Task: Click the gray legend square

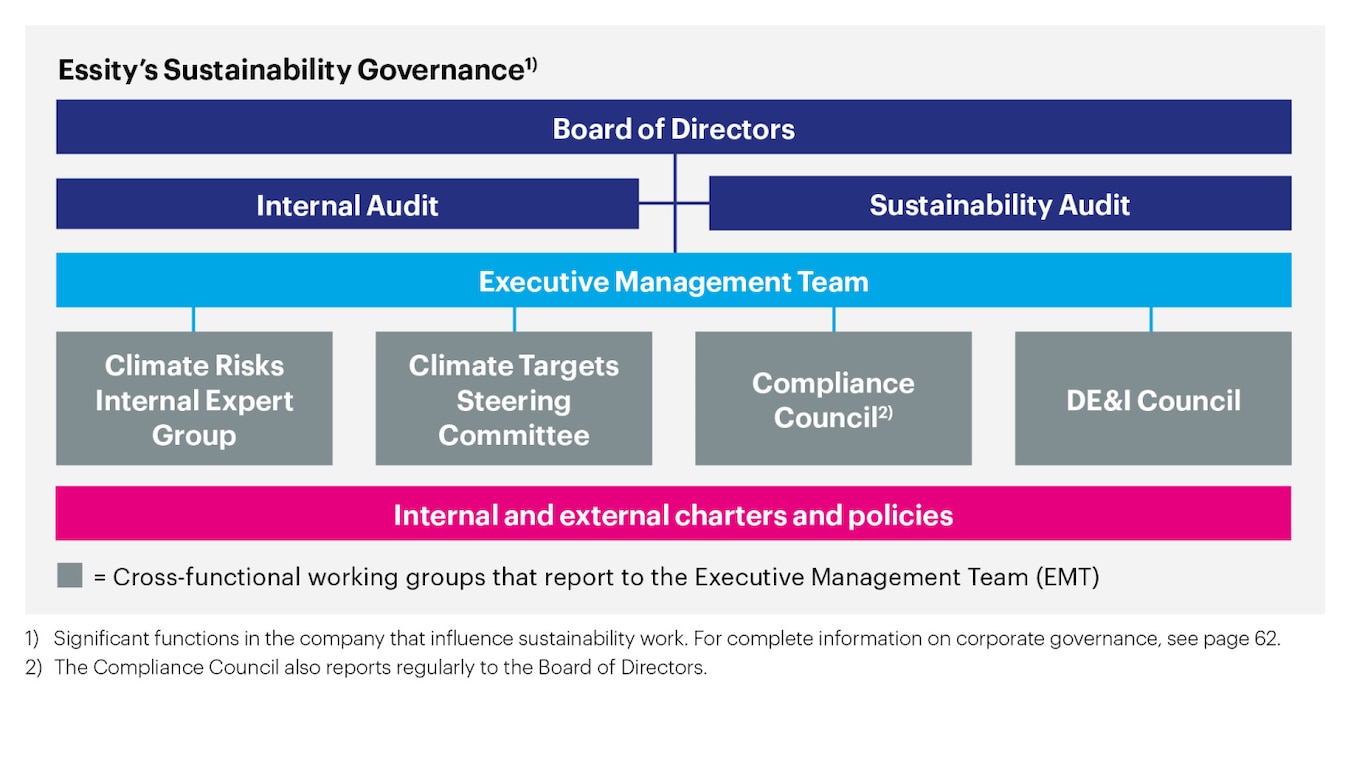Action: point(69,576)
